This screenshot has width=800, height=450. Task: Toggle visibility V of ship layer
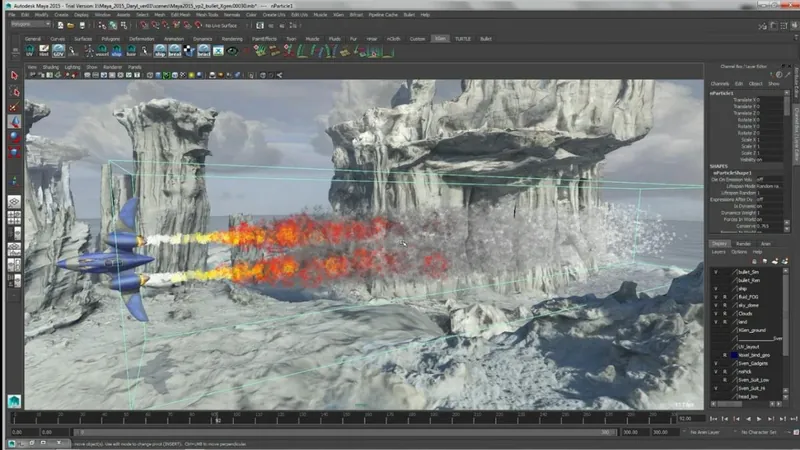[x=716, y=289]
